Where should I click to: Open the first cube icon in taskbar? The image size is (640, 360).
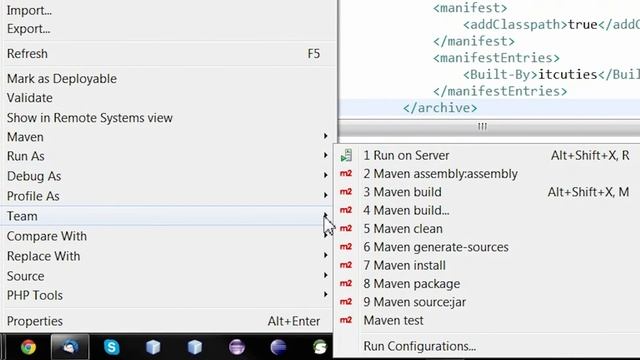153,347
